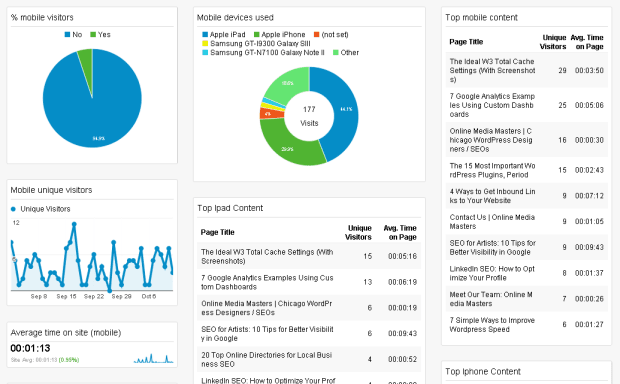Open 'SEO for Artists' row in Top Ipad Content

click(309, 333)
